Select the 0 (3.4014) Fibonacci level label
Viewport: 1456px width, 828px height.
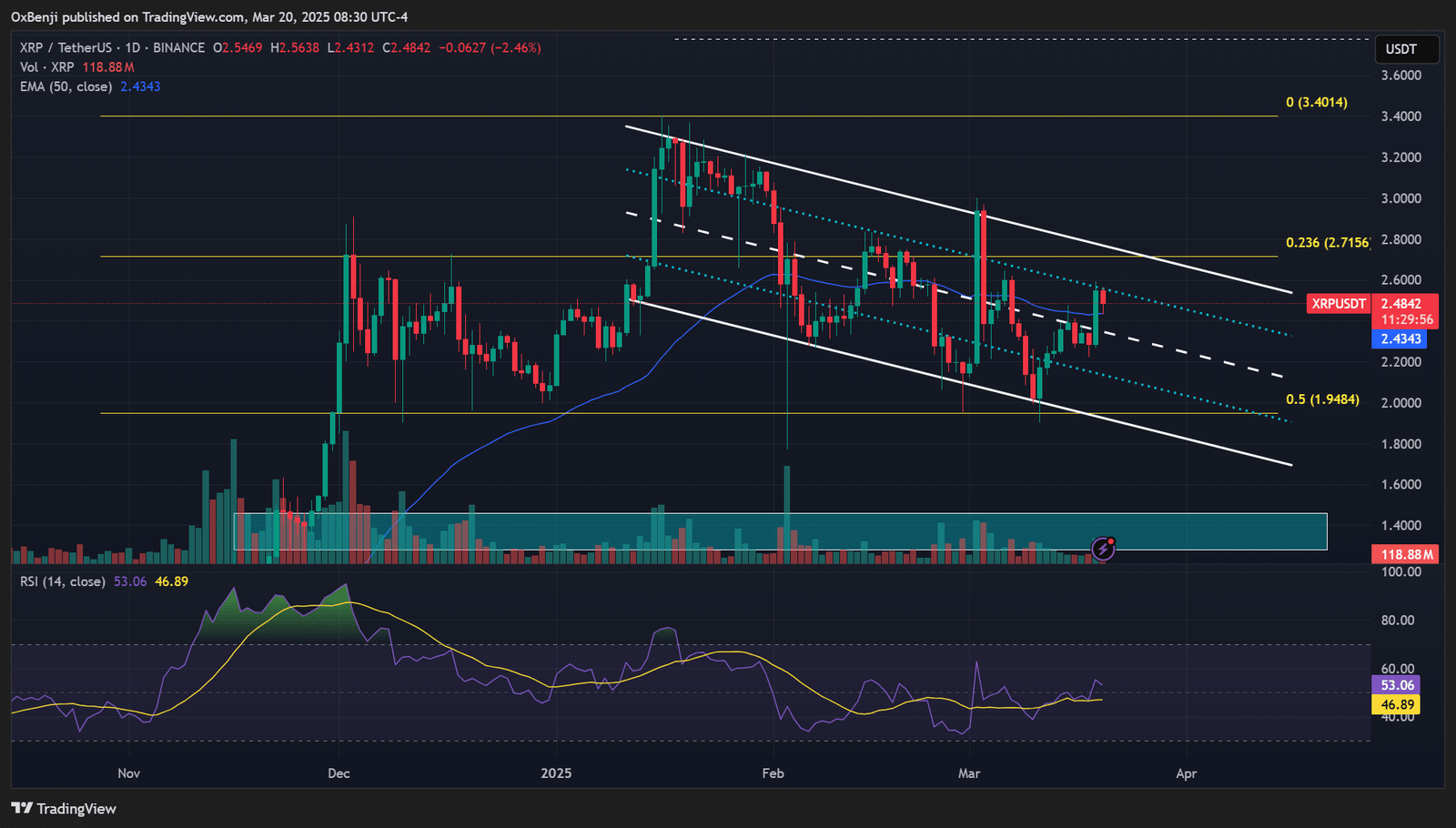[1316, 103]
